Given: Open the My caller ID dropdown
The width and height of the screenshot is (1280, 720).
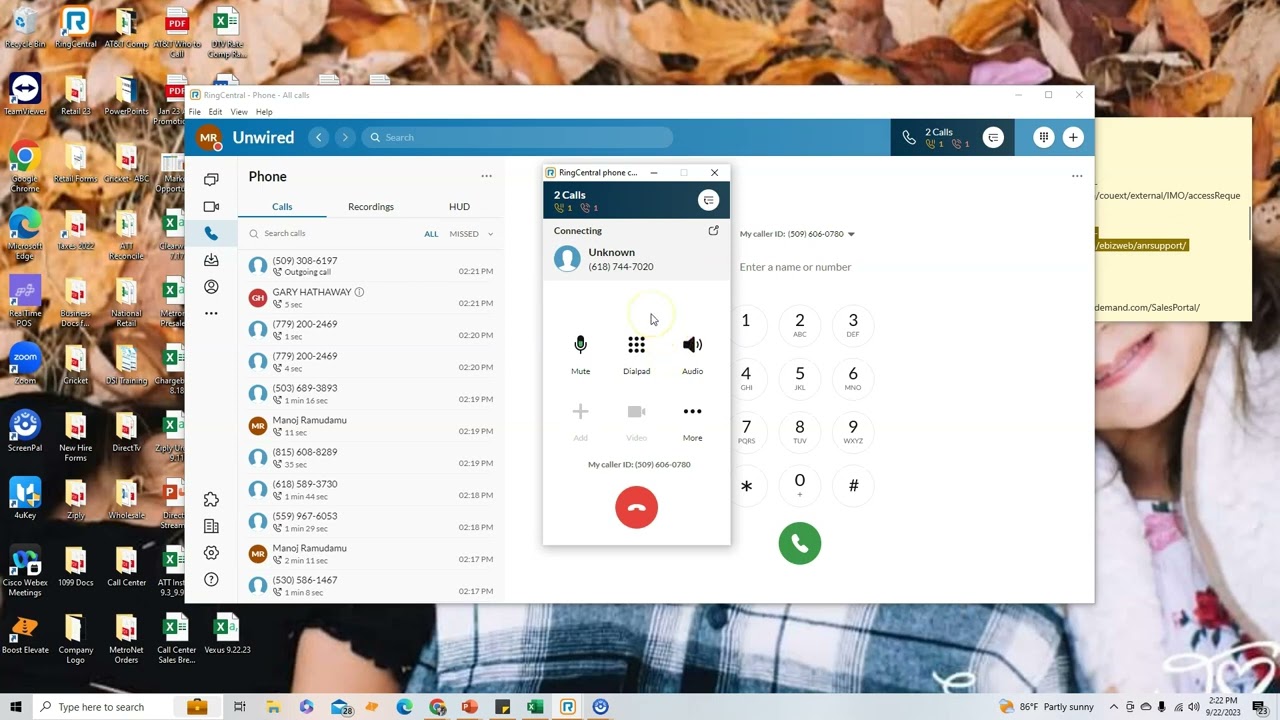Looking at the screenshot, I should 797,234.
